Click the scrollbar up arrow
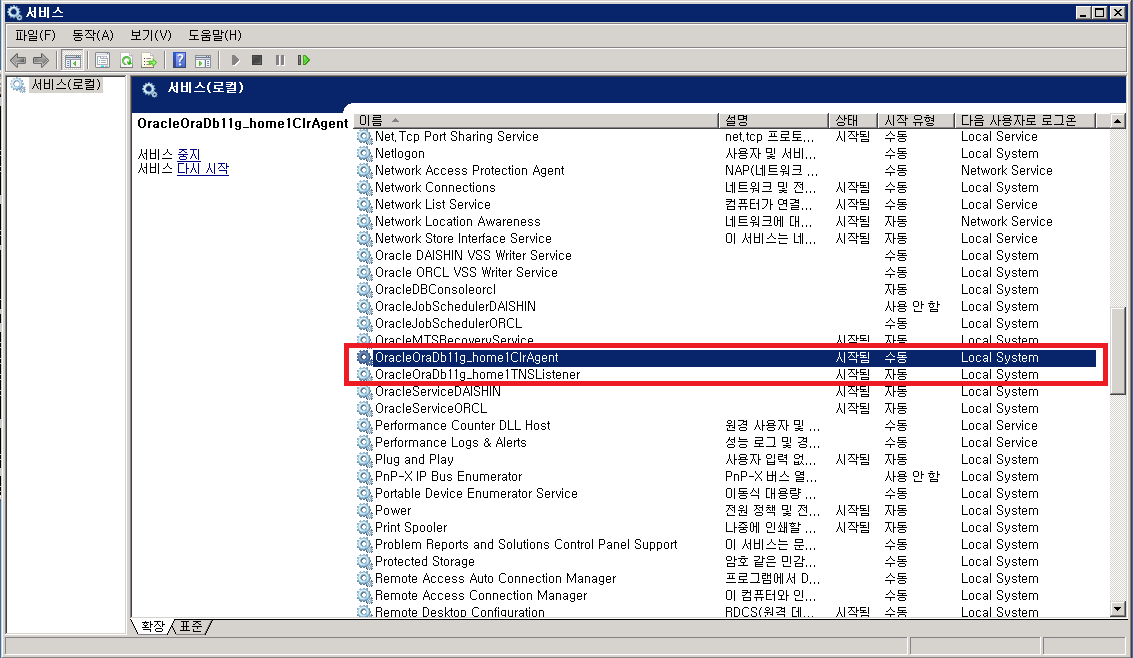Image resolution: width=1133 pixels, height=658 pixels. pos(1118,121)
